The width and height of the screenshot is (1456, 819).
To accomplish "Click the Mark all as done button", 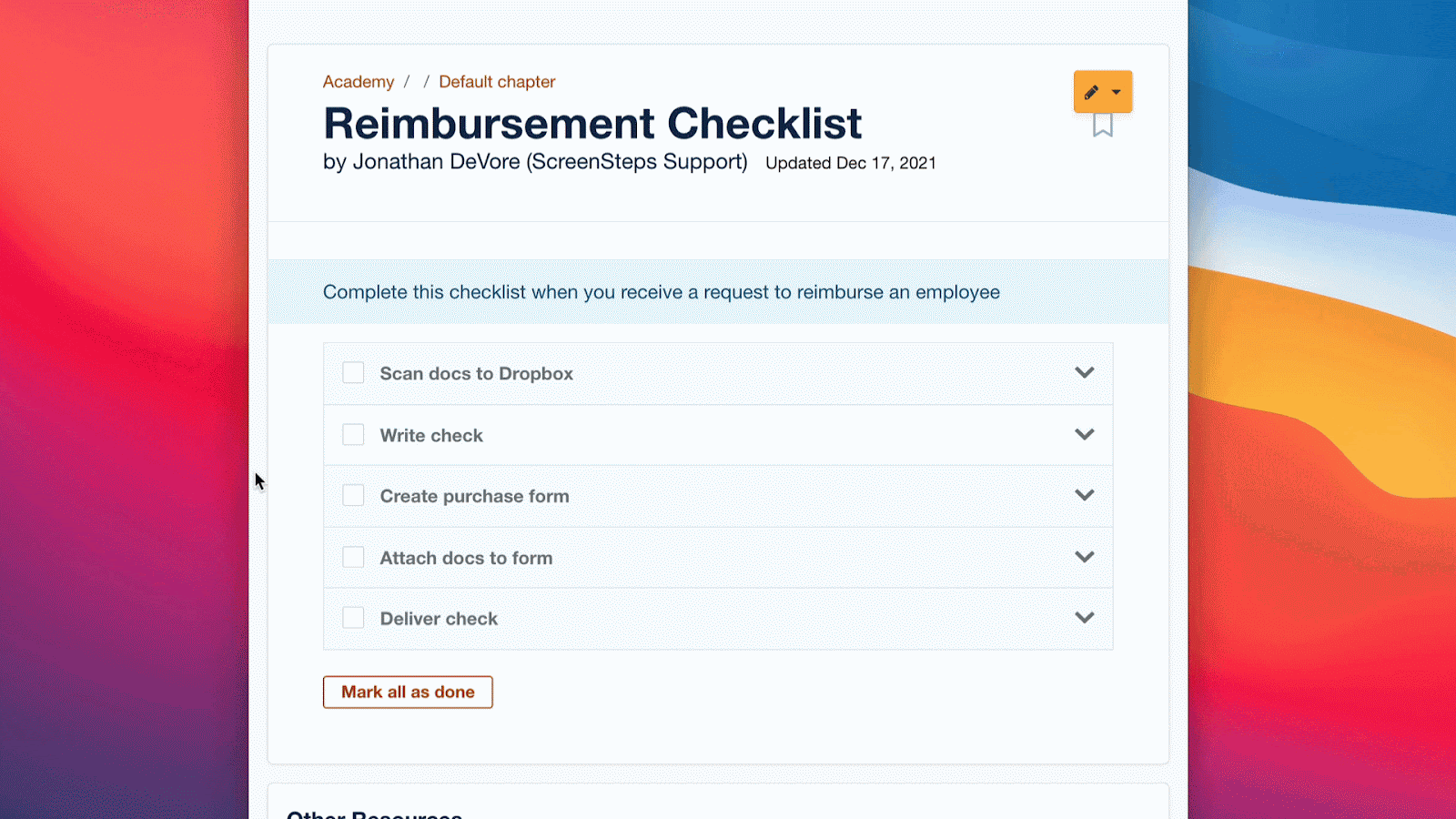I will (x=408, y=692).
